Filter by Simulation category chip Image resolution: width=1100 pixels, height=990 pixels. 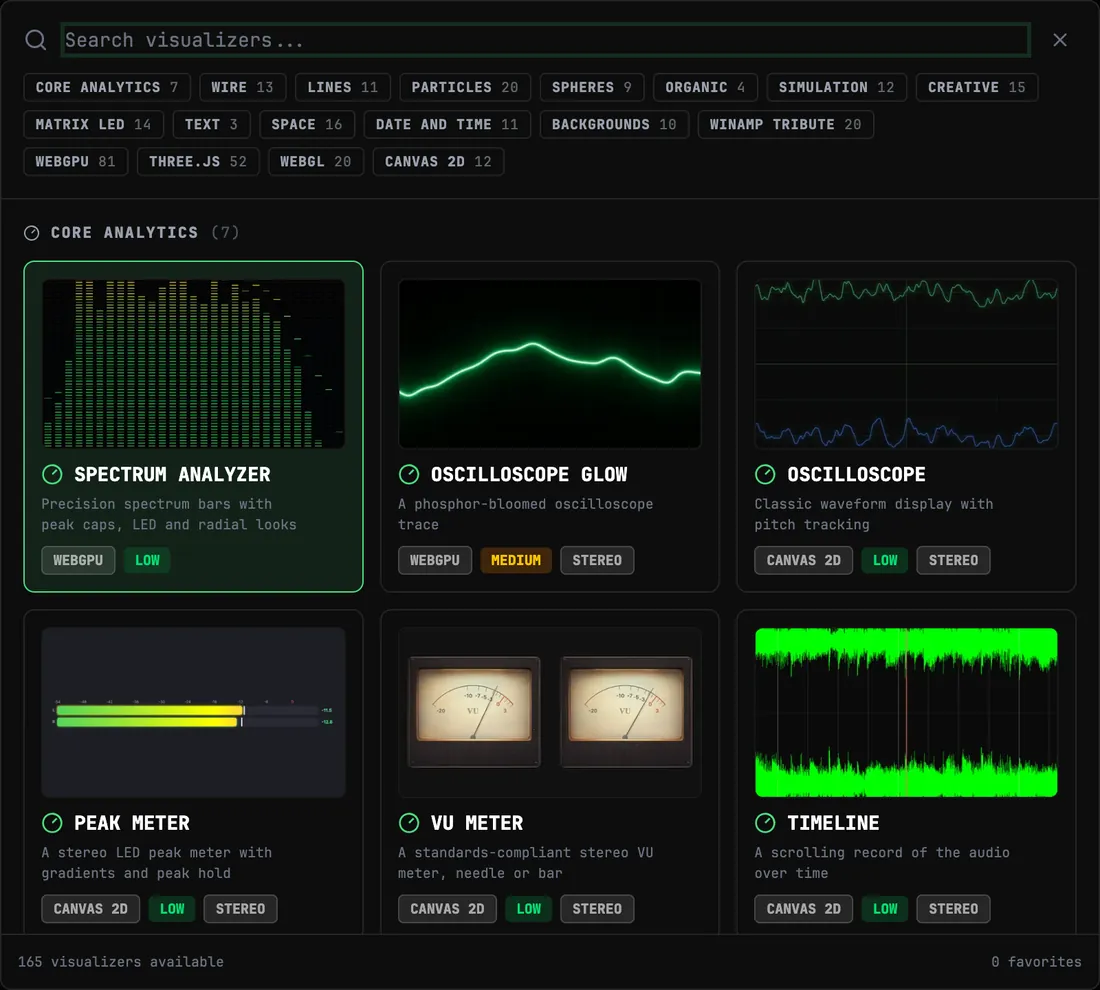coord(836,87)
